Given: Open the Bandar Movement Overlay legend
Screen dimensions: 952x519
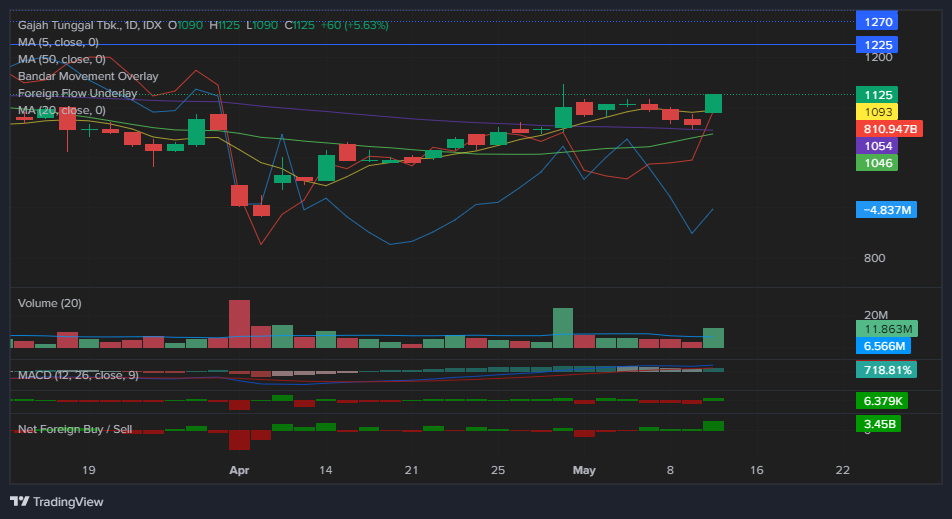Looking at the screenshot, I should pos(88,76).
